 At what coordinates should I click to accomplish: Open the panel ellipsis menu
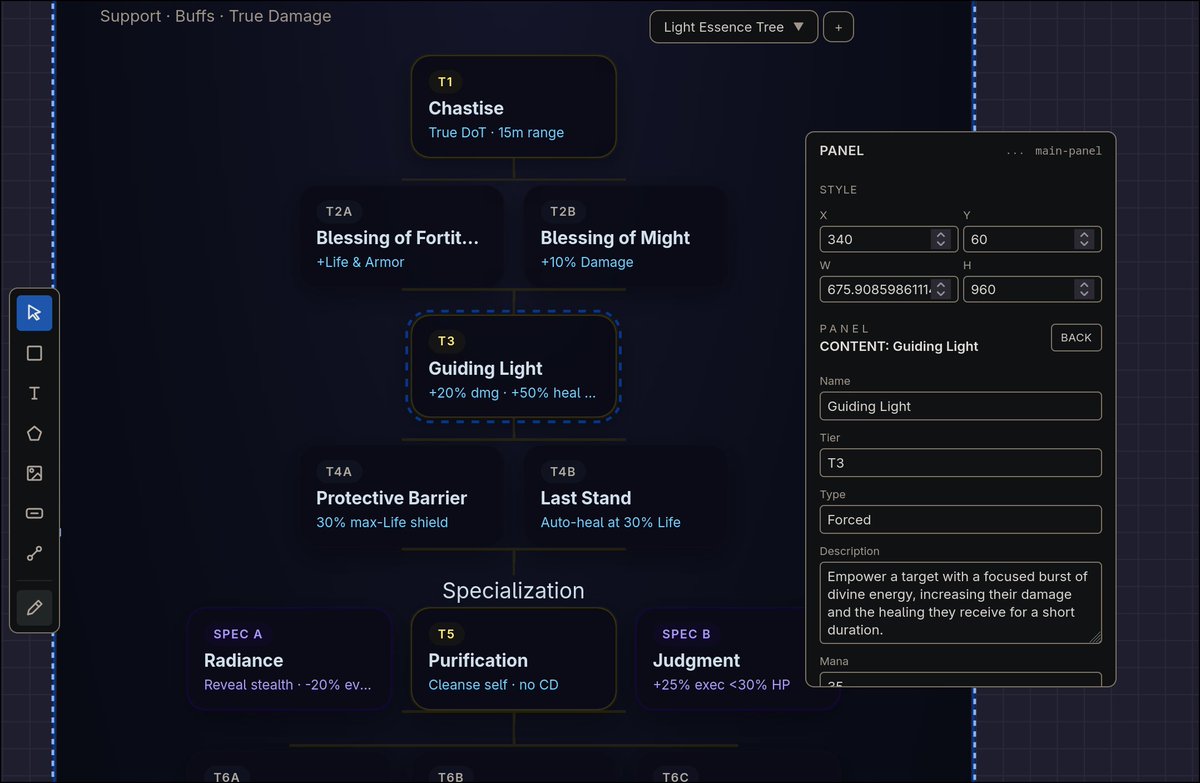(x=1015, y=152)
